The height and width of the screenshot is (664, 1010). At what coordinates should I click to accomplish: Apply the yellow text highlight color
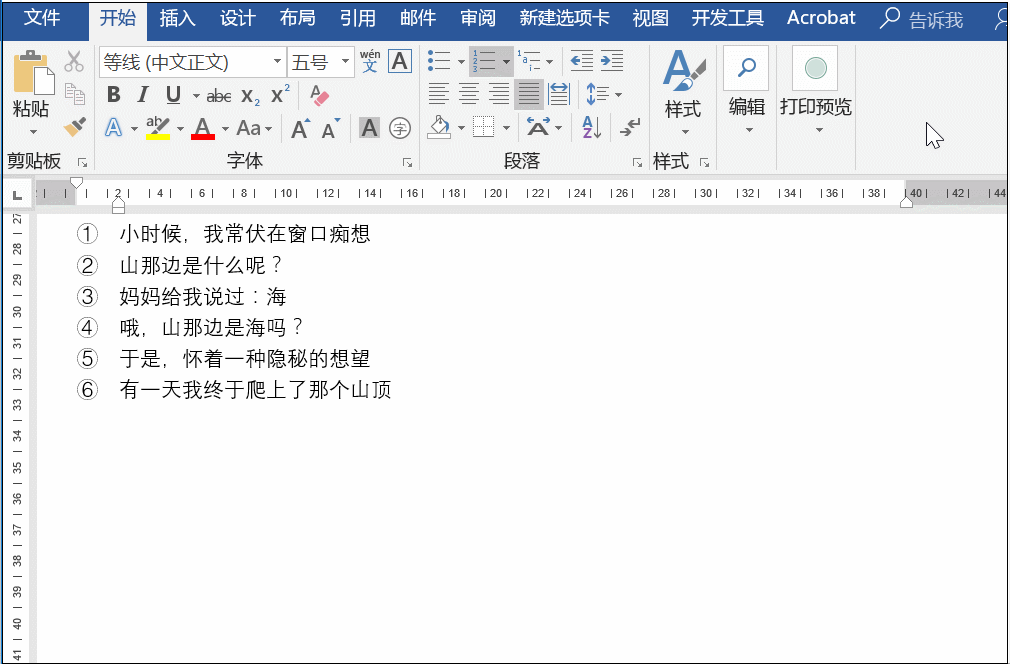coord(157,127)
